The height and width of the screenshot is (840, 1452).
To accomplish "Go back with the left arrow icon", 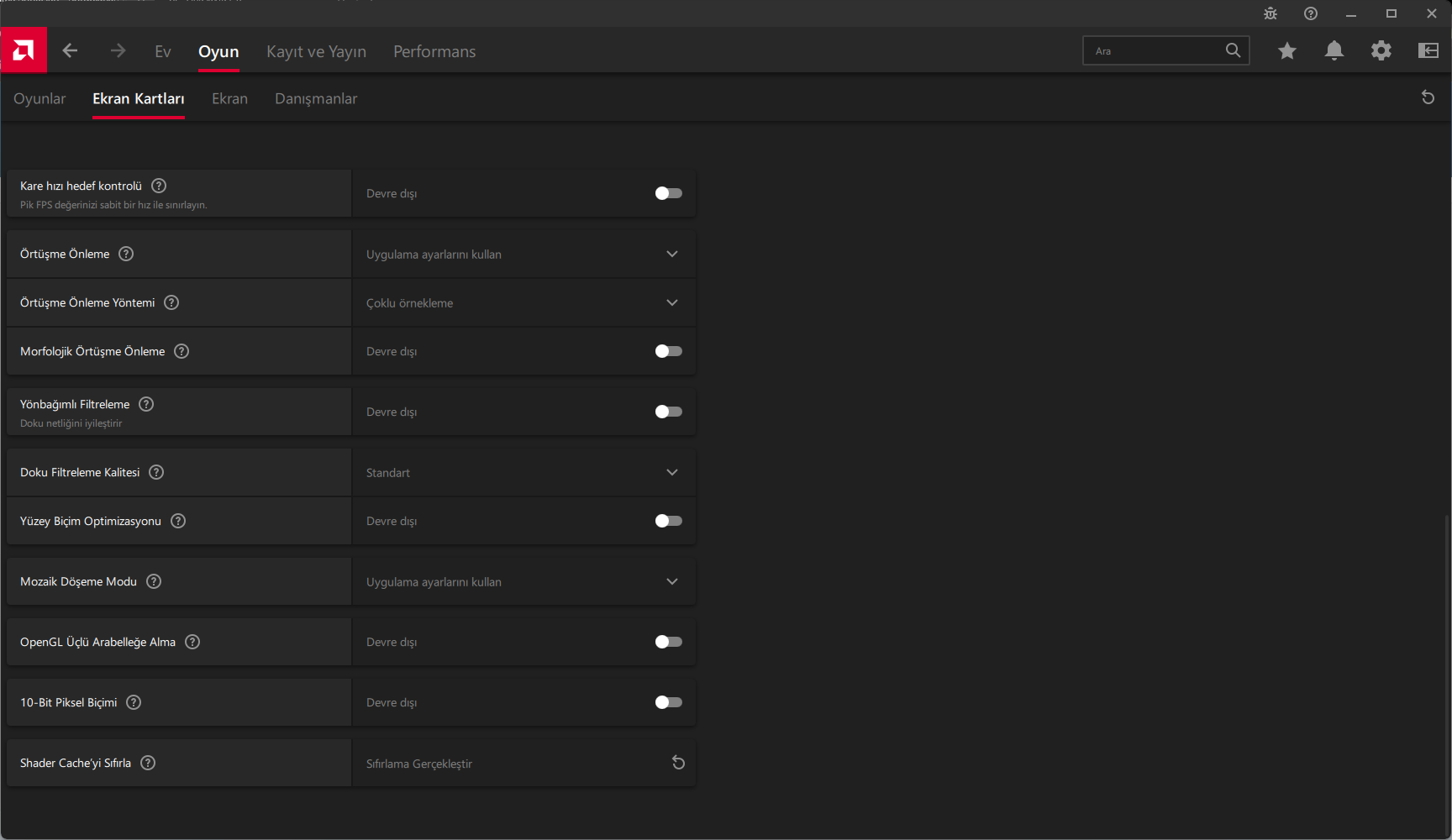I will [x=70, y=51].
